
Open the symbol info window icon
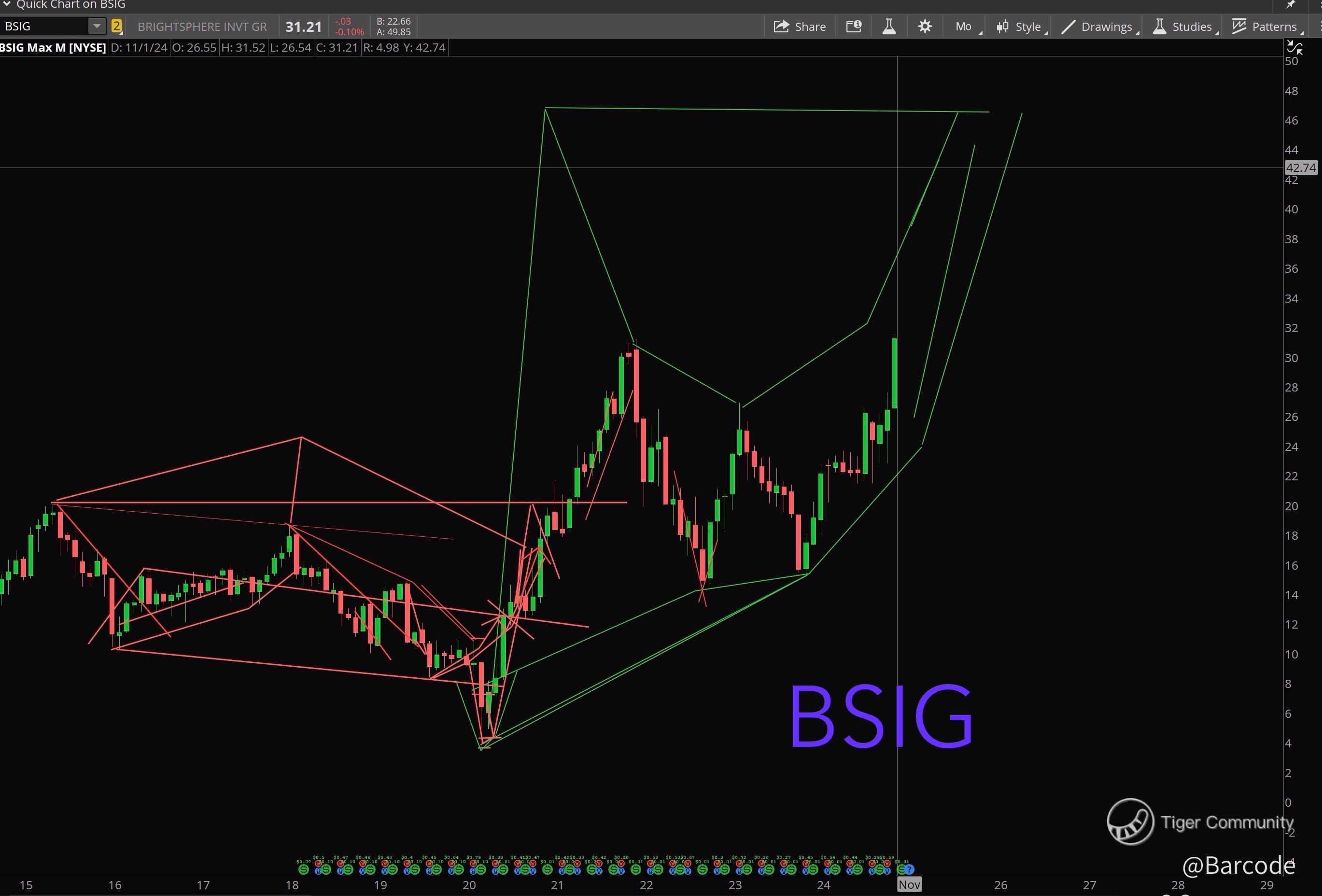[x=854, y=27]
